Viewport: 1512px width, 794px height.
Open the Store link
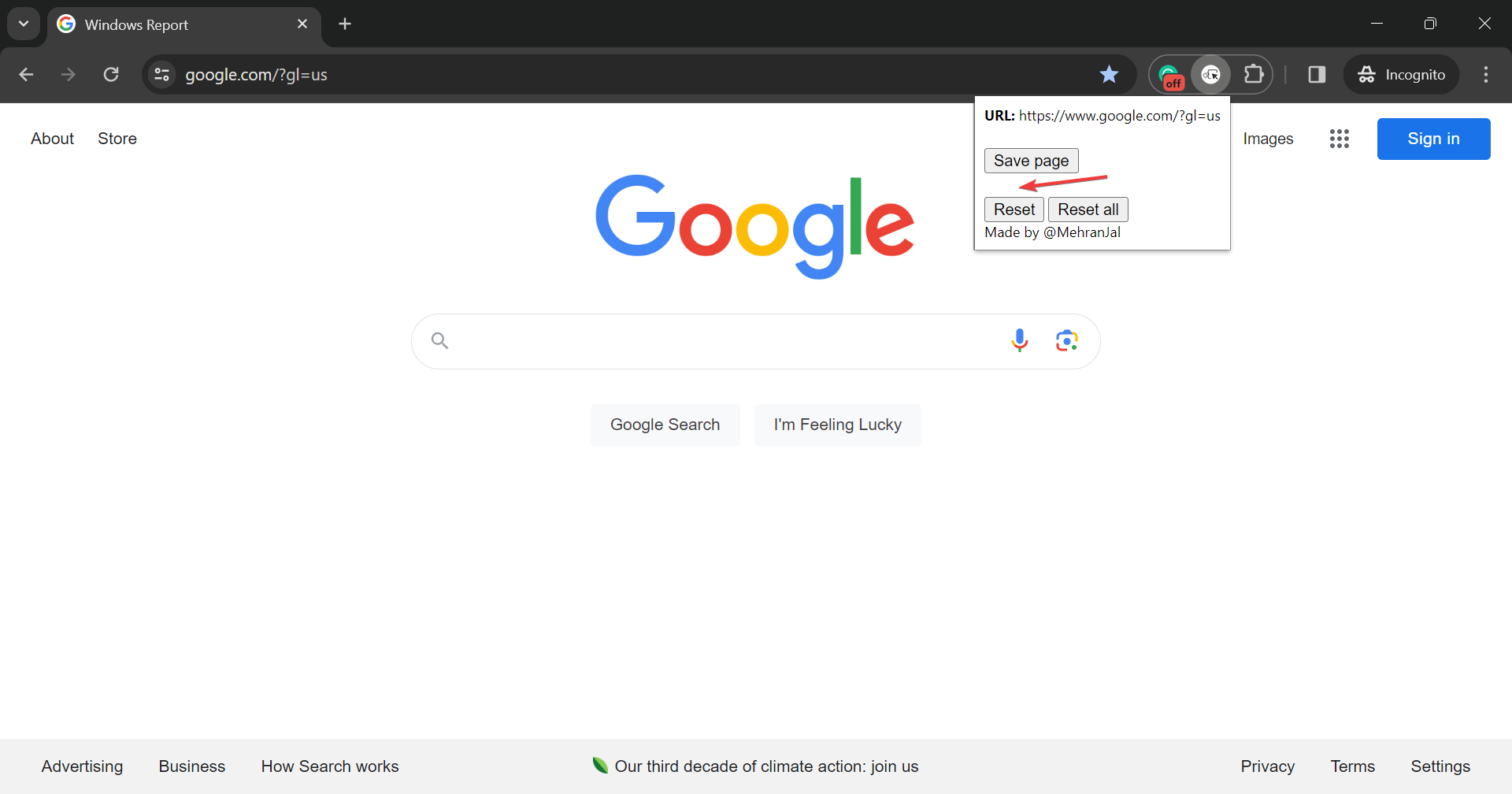click(x=117, y=139)
